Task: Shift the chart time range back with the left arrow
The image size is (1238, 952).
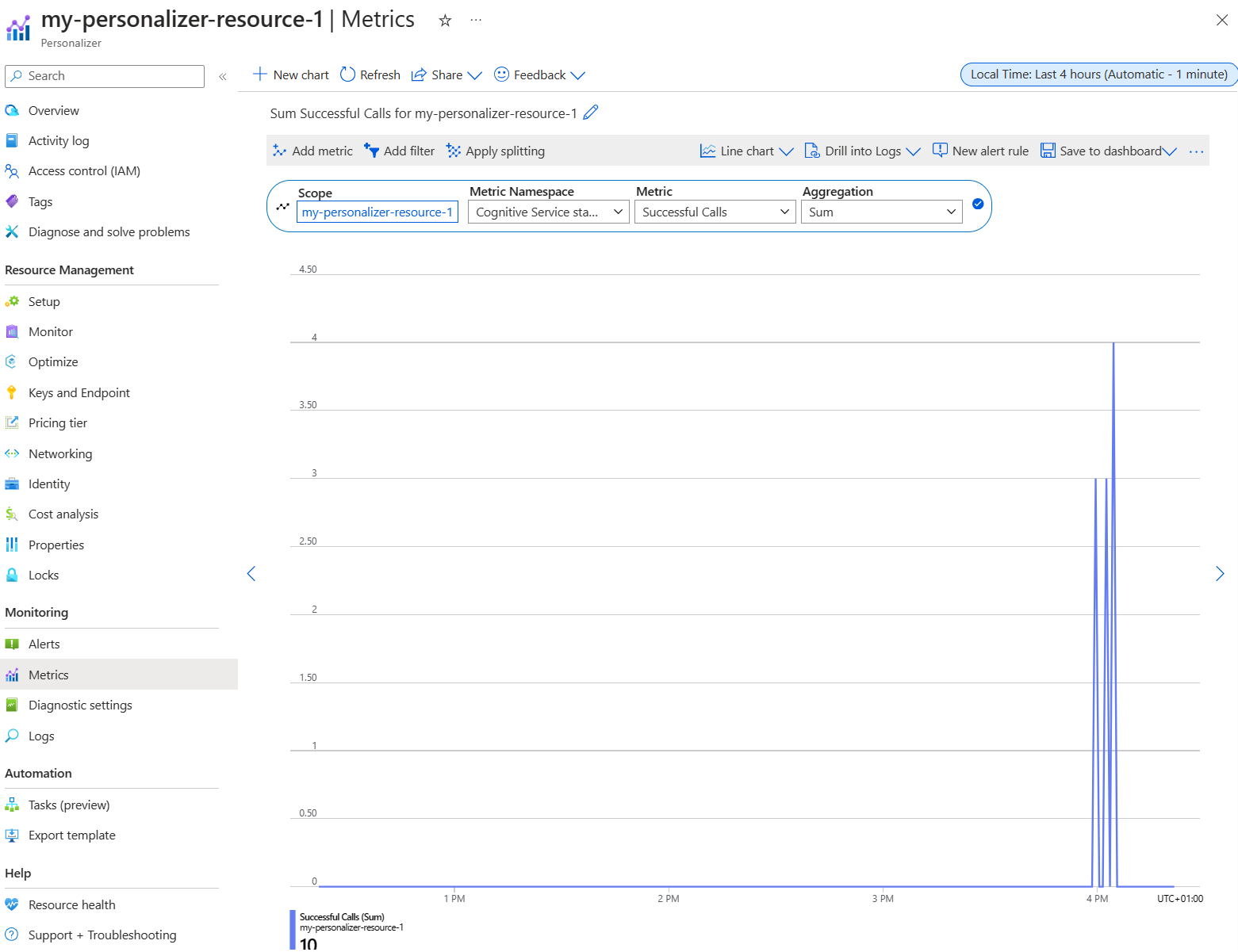Action: pyautogui.click(x=251, y=573)
